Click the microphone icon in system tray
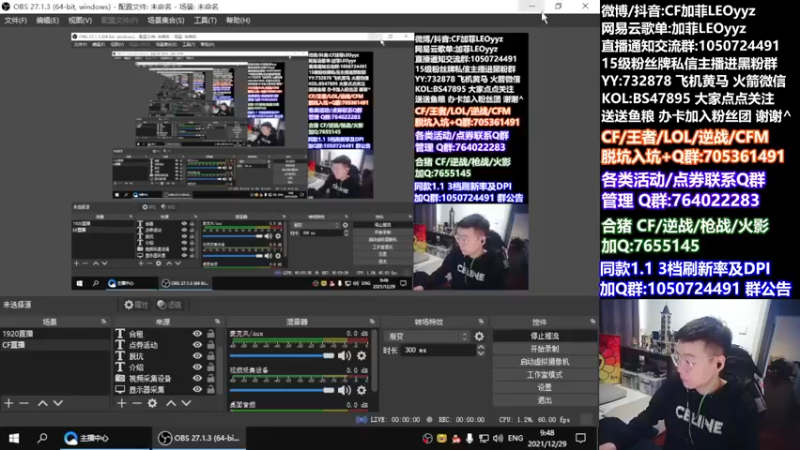This screenshot has width=800, height=450. pos(469,438)
